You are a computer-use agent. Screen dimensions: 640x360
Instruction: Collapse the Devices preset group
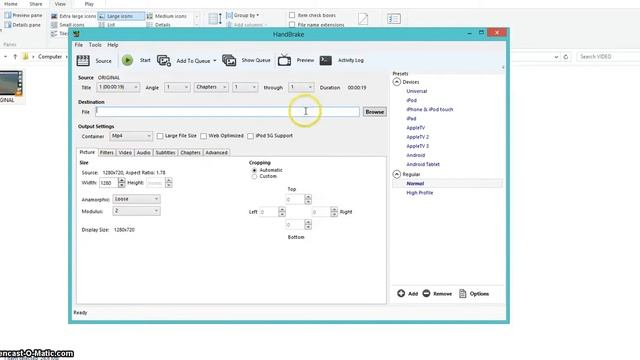click(397, 82)
